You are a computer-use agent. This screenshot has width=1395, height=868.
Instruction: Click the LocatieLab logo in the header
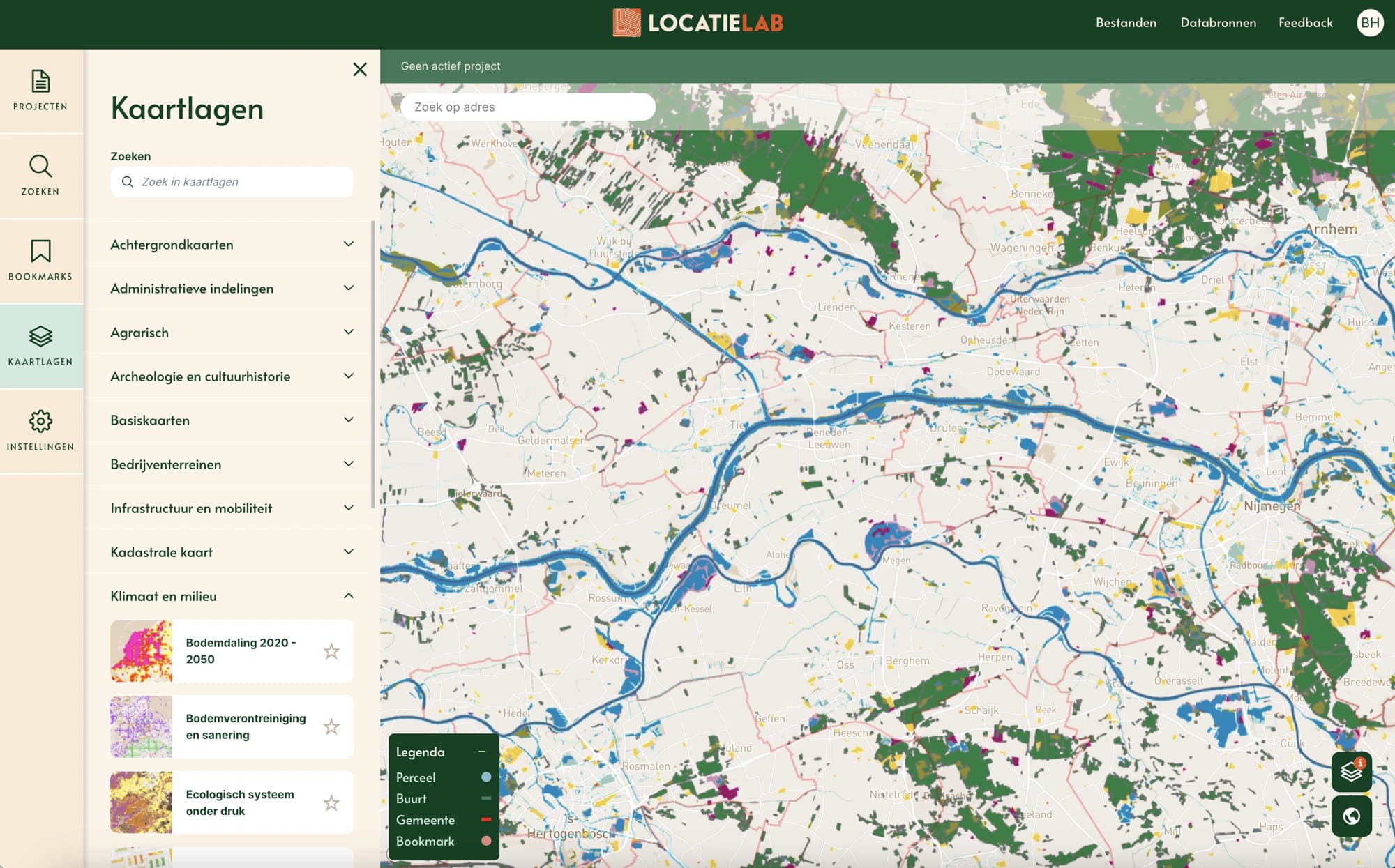697,22
